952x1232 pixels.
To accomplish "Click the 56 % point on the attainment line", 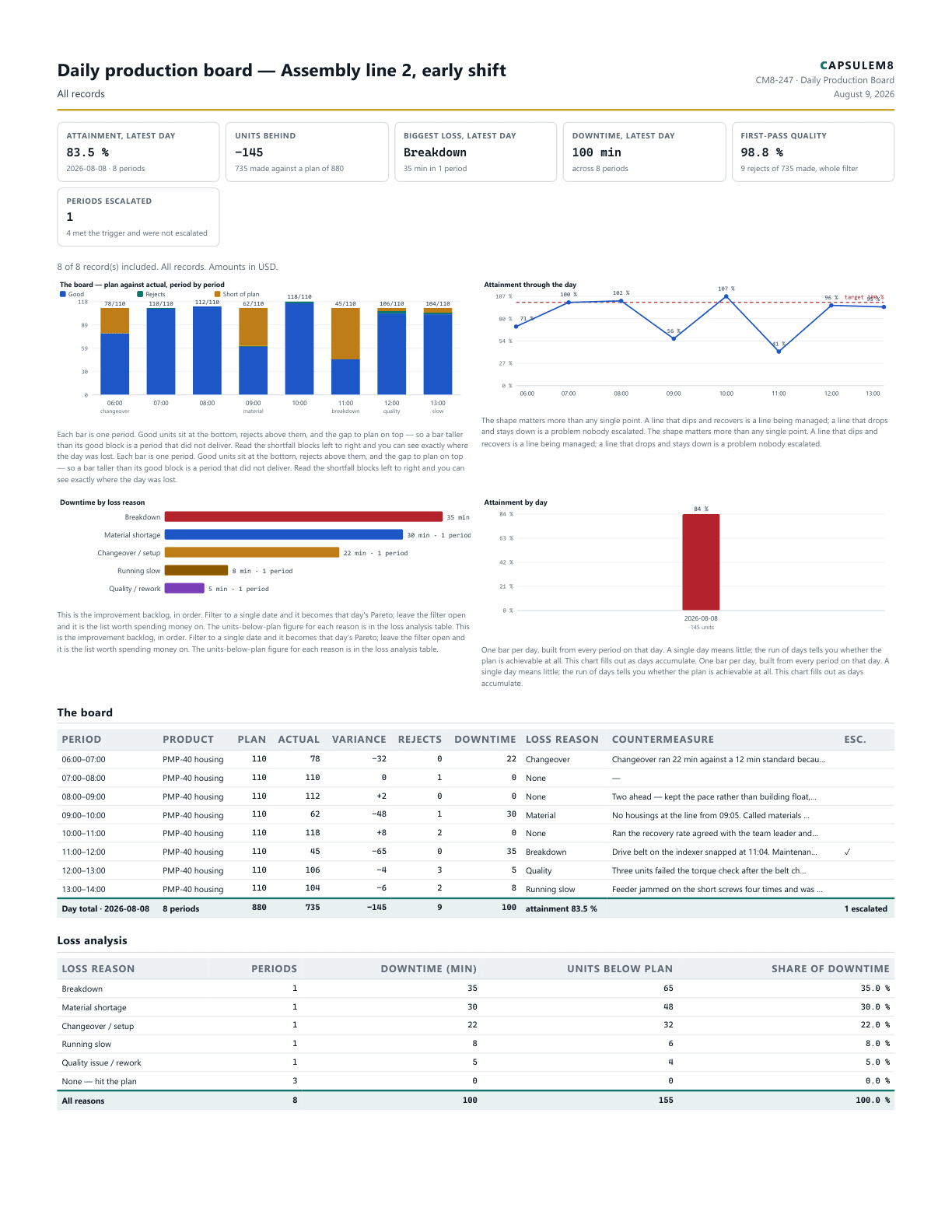I will pyautogui.click(x=674, y=339).
